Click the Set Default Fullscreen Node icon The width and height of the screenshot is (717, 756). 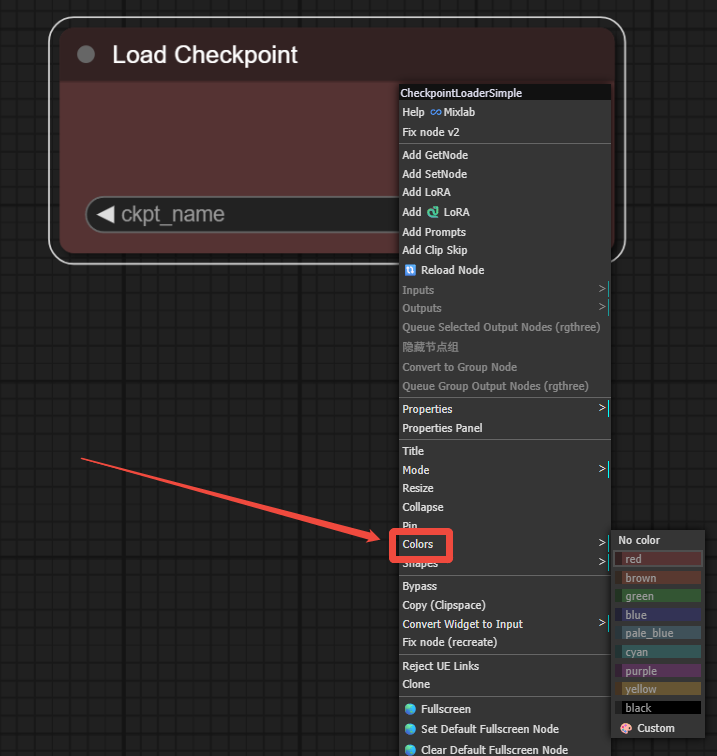410,729
